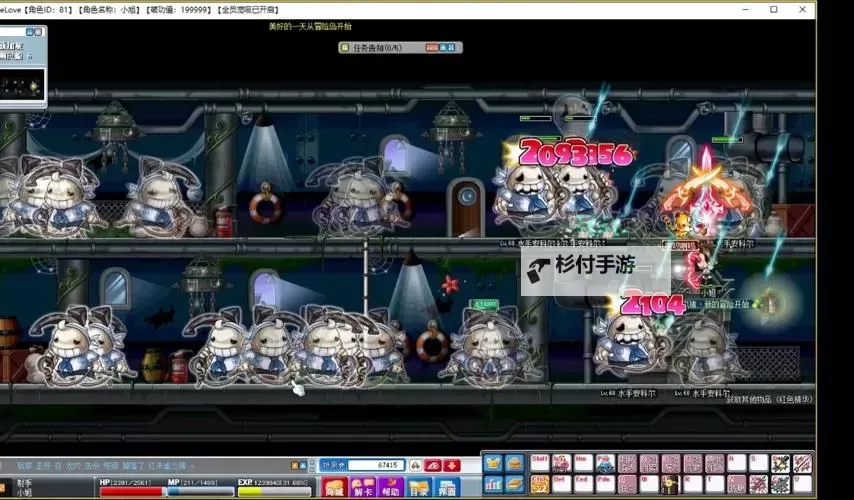Use the Pup key blue skill slot

click(x=605, y=463)
